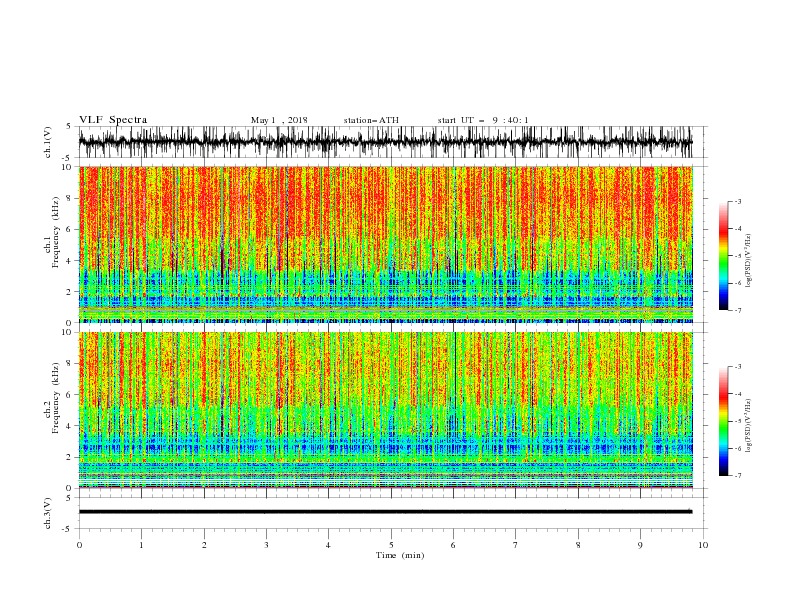Click the 'VLF Spectra' title text
This screenshot has height=612, width=792.
pyautogui.click(x=113, y=120)
